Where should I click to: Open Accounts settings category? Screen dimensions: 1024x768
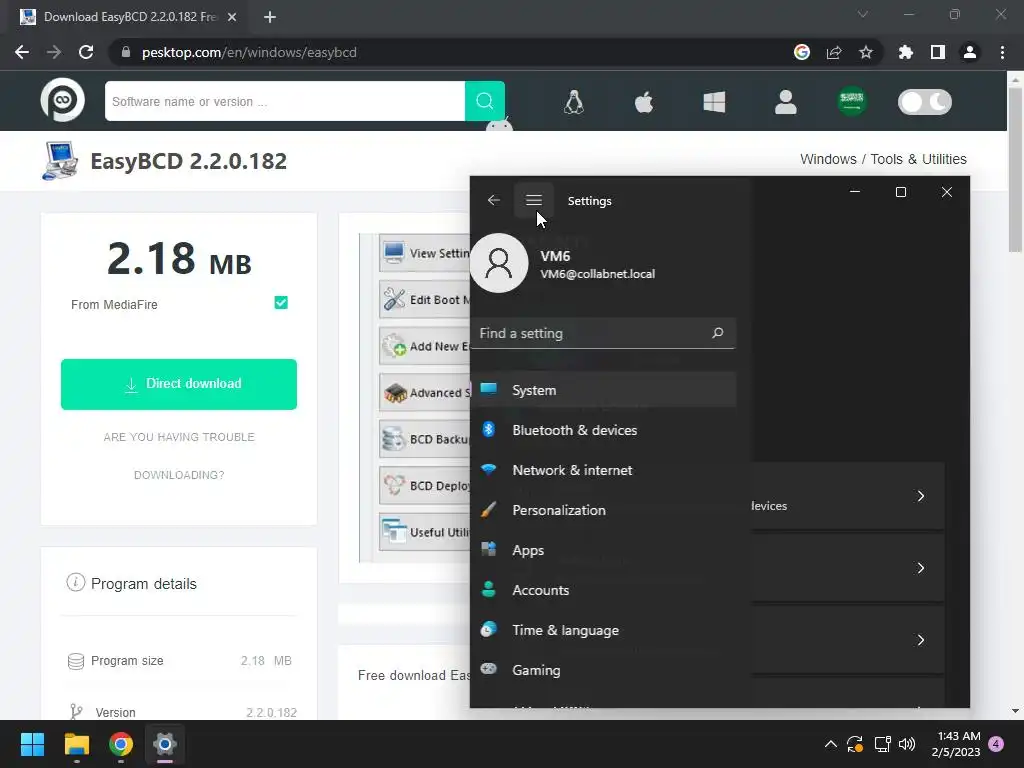[604, 590]
